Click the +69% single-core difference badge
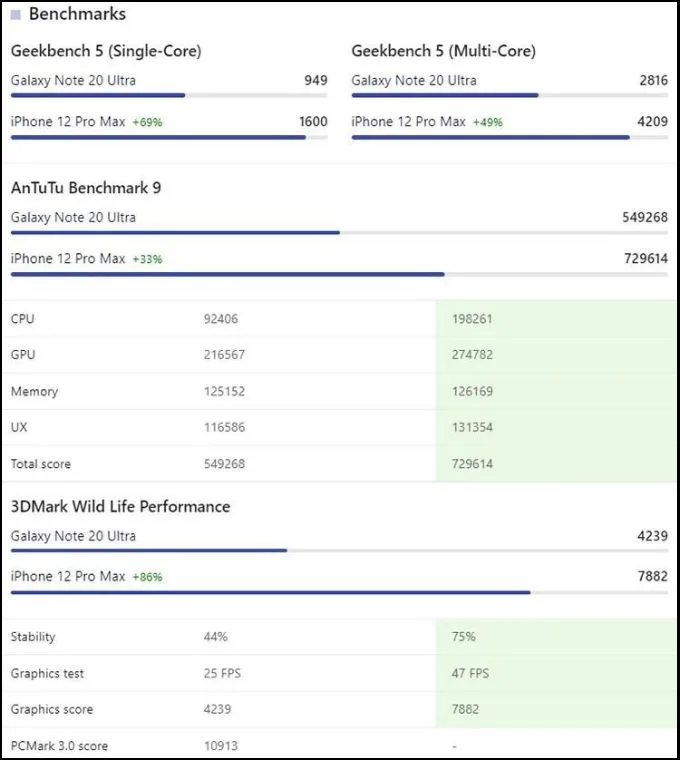Screen dimensions: 680x760 point(147,122)
